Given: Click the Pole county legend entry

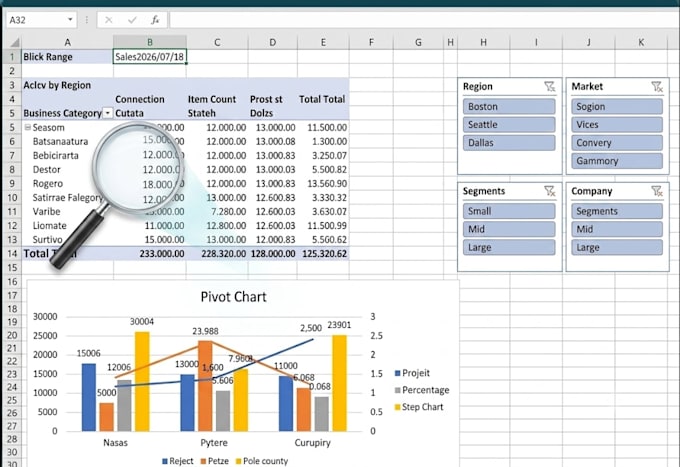Looking at the screenshot, I should tap(262, 461).
